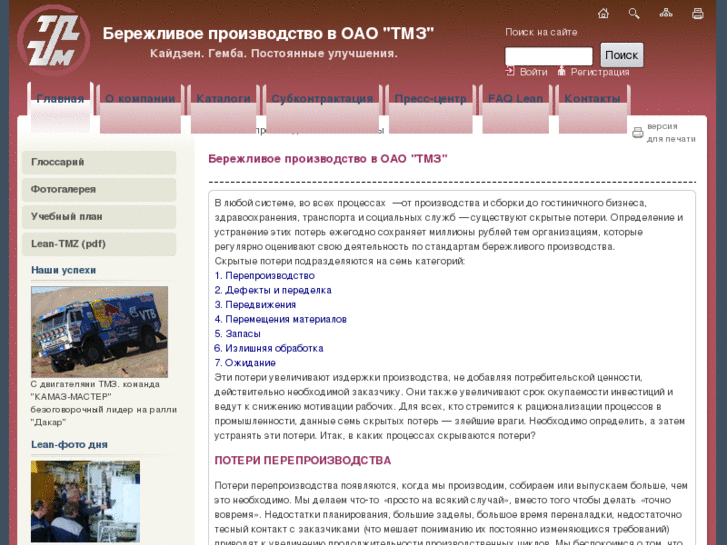Click the link 4. Перемещения материалов
The height and width of the screenshot is (545, 727).
point(281,319)
